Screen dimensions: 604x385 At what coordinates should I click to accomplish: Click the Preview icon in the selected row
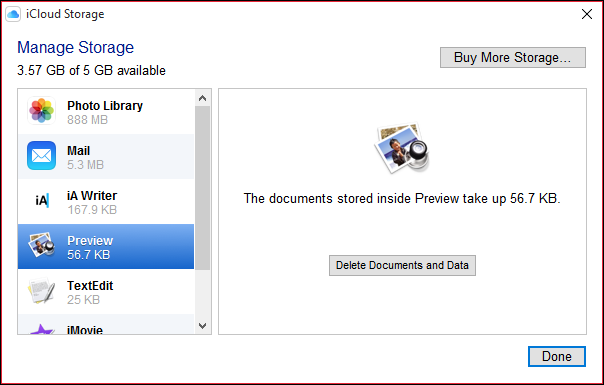coord(41,245)
